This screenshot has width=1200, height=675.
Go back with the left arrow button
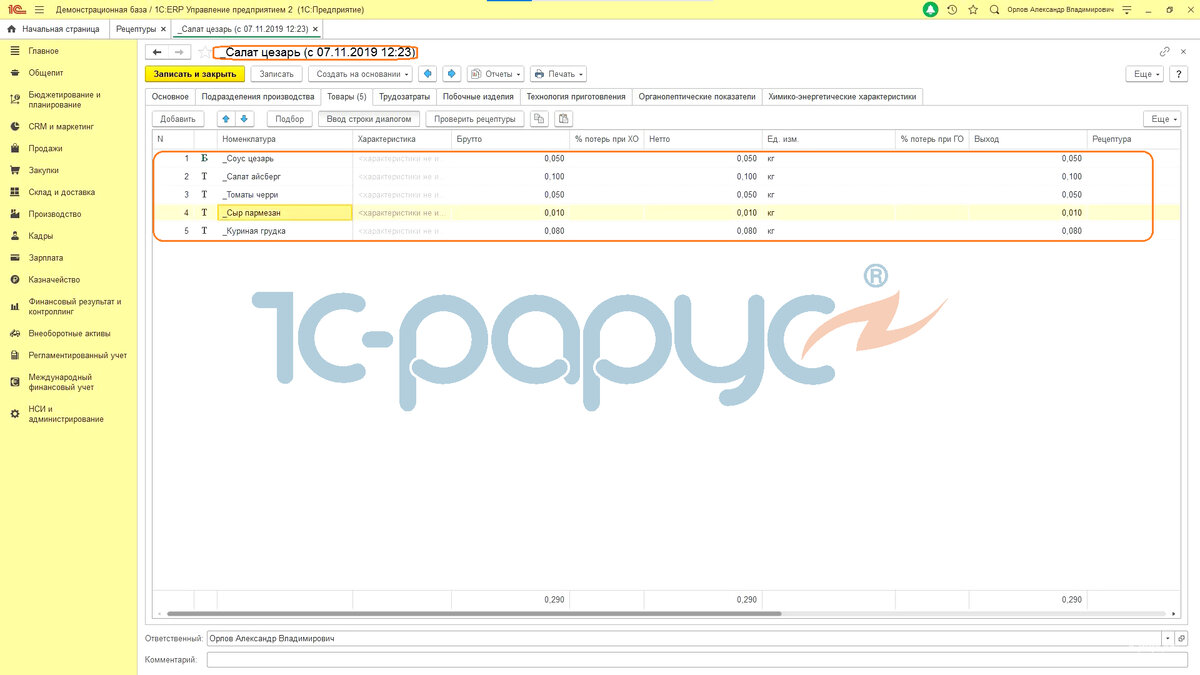(x=157, y=52)
